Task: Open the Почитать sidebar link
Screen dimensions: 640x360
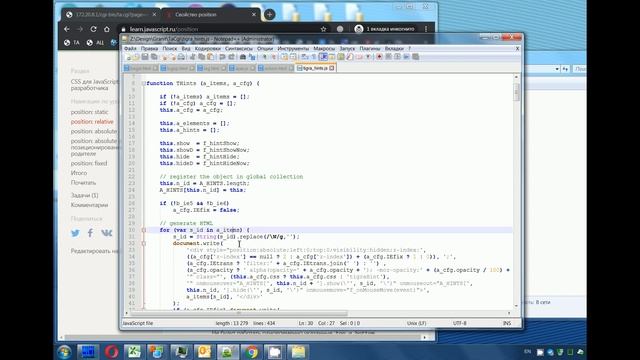Action: pos(83,183)
